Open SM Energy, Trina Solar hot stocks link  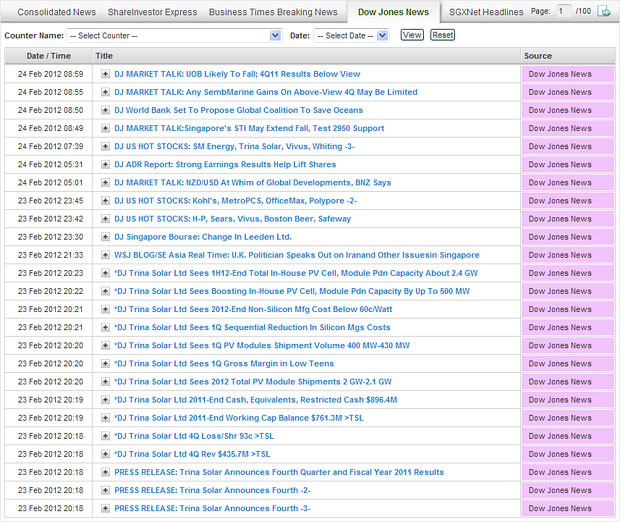pos(234,146)
